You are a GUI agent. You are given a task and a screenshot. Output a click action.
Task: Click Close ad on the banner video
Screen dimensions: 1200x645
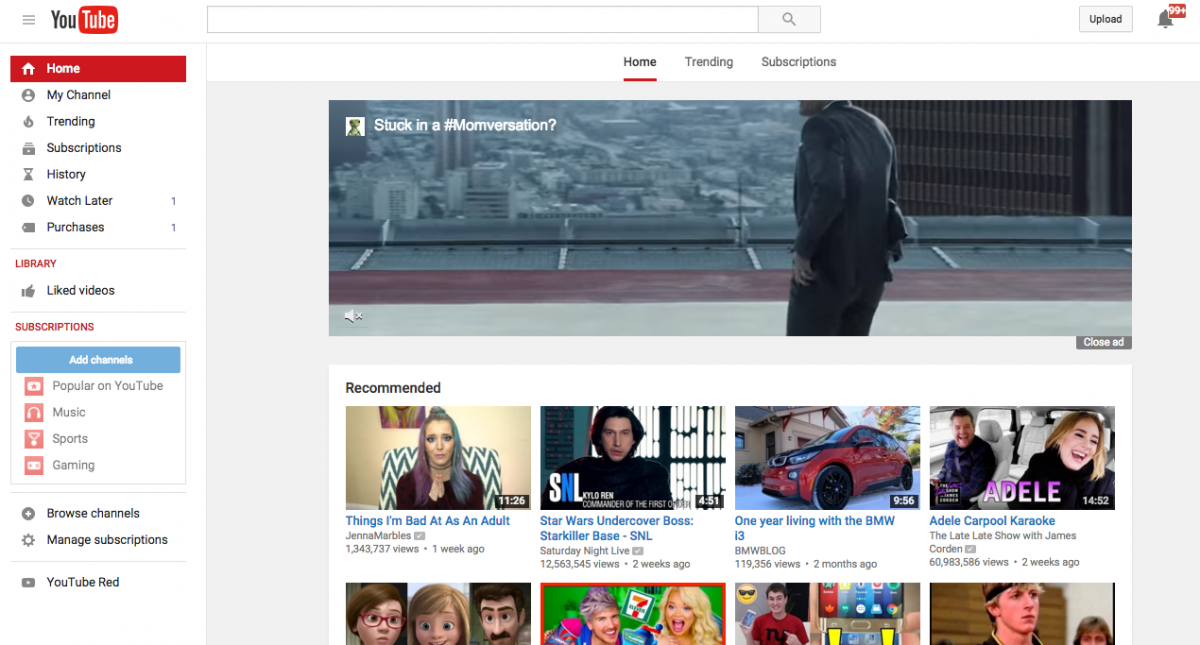pos(1103,341)
